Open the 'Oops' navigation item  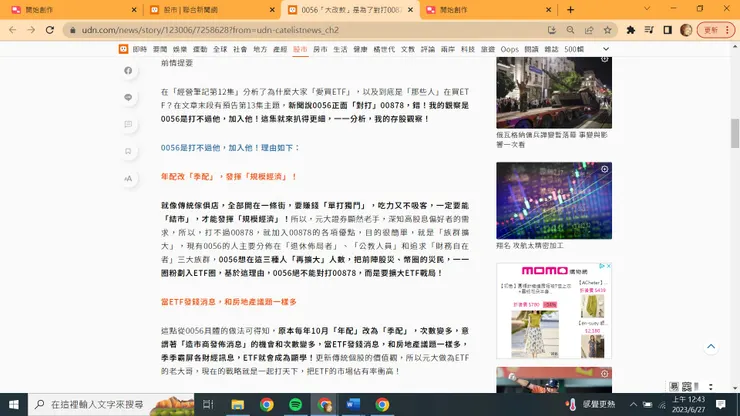(510, 49)
